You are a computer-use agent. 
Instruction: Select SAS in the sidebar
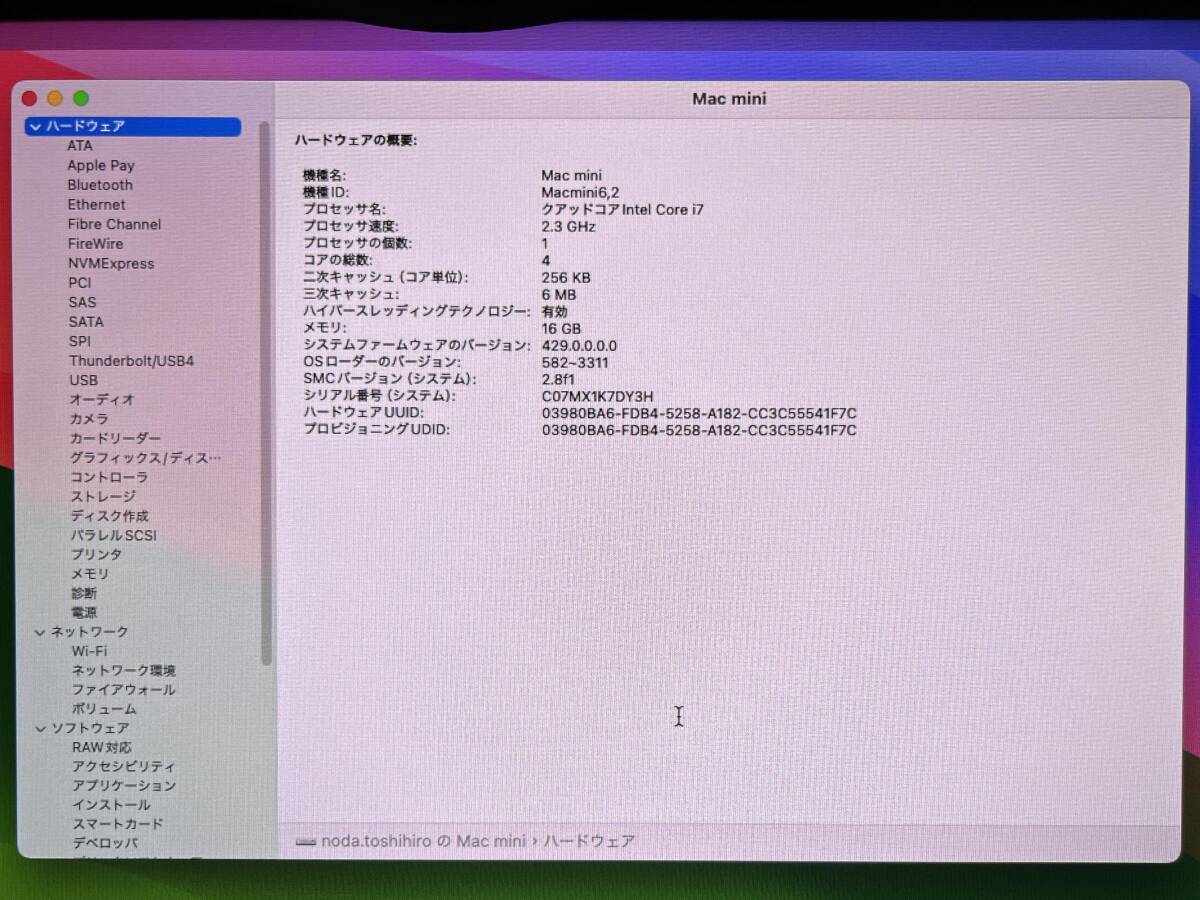coord(83,302)
